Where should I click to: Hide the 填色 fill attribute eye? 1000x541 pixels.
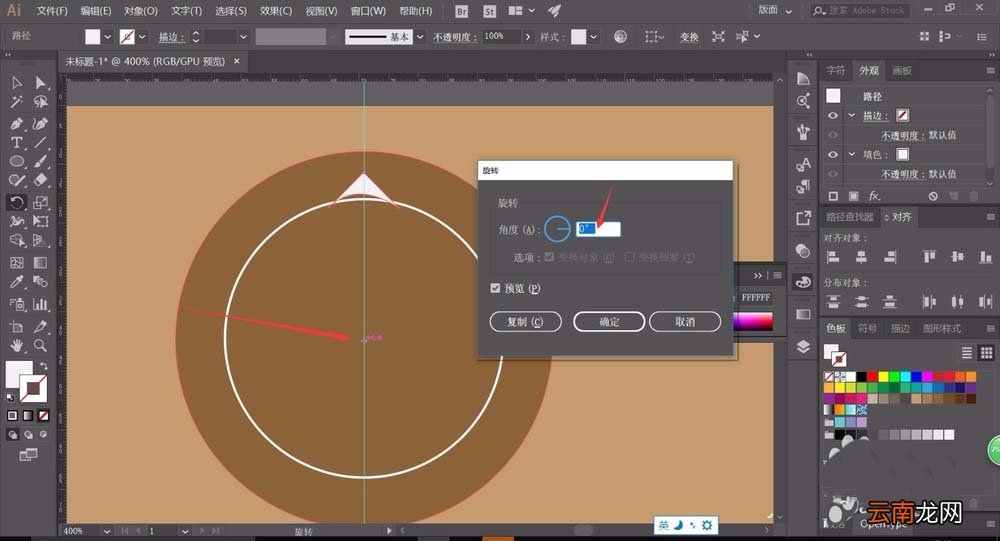[833, 154]
